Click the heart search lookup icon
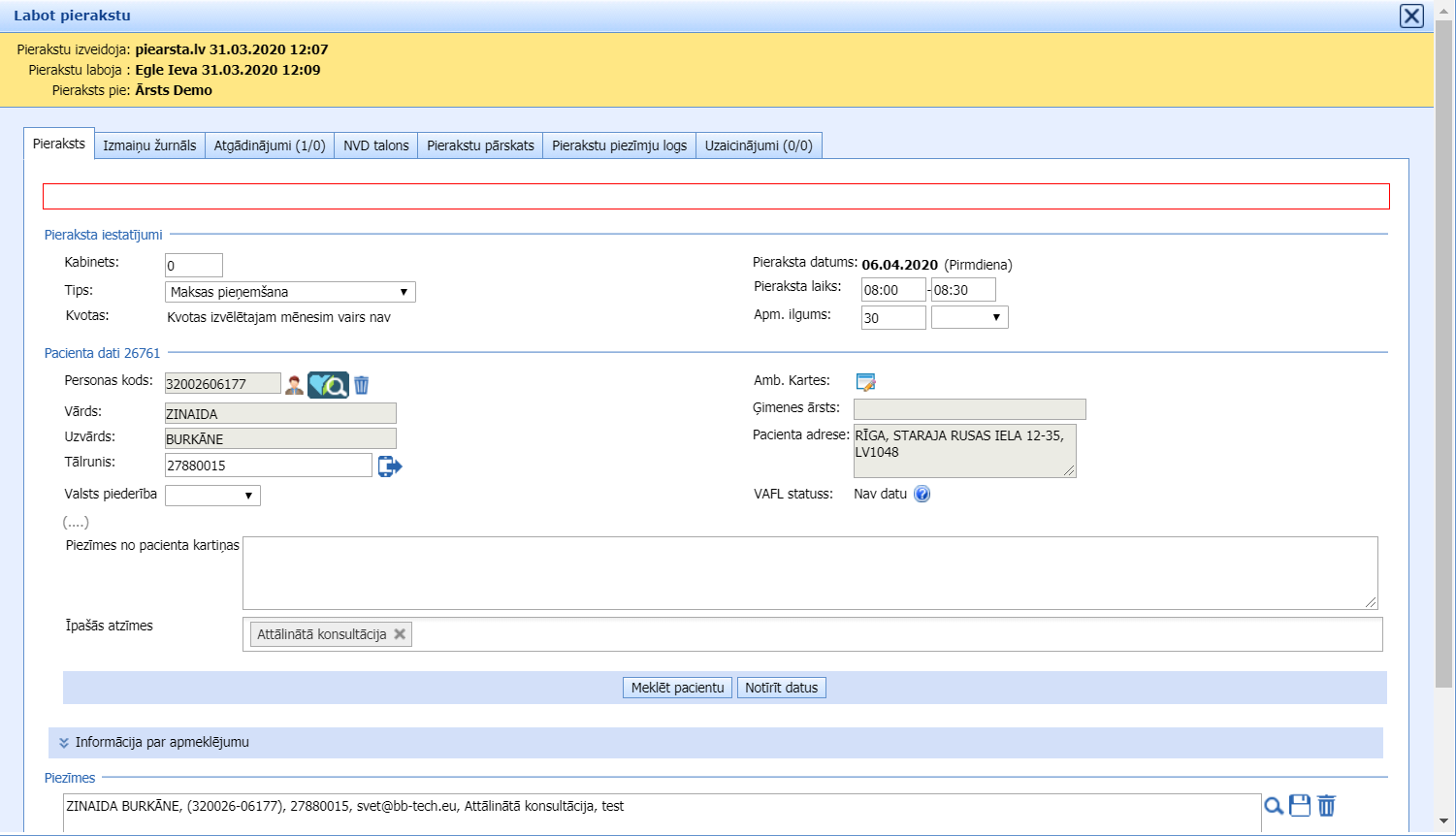The width and height of the screenshot is (1456, 836). coord(328,385)
